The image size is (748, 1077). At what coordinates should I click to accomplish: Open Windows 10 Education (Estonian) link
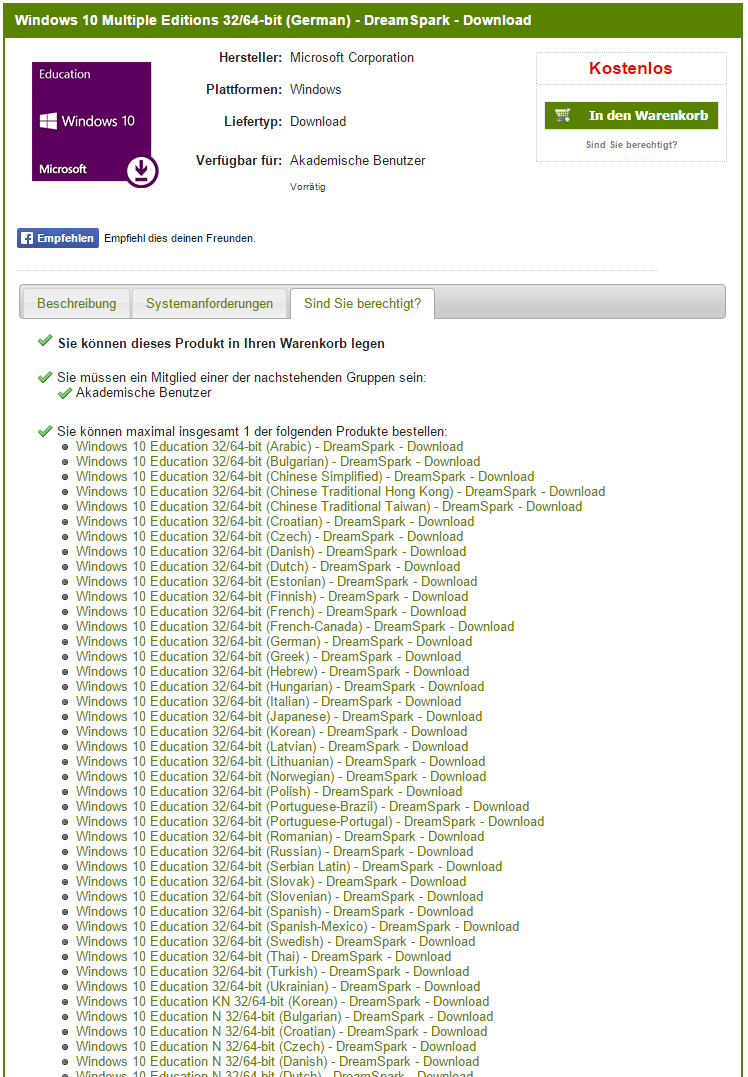(x=276, y=582)
